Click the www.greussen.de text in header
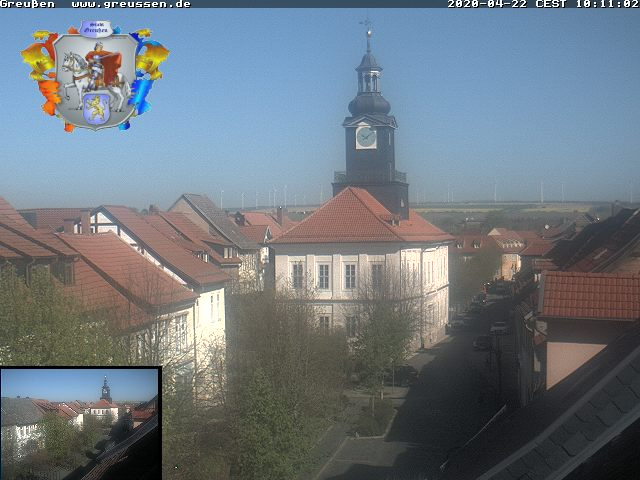The width and height of the screenshot is (640, 480). click(x=131, y=4)
